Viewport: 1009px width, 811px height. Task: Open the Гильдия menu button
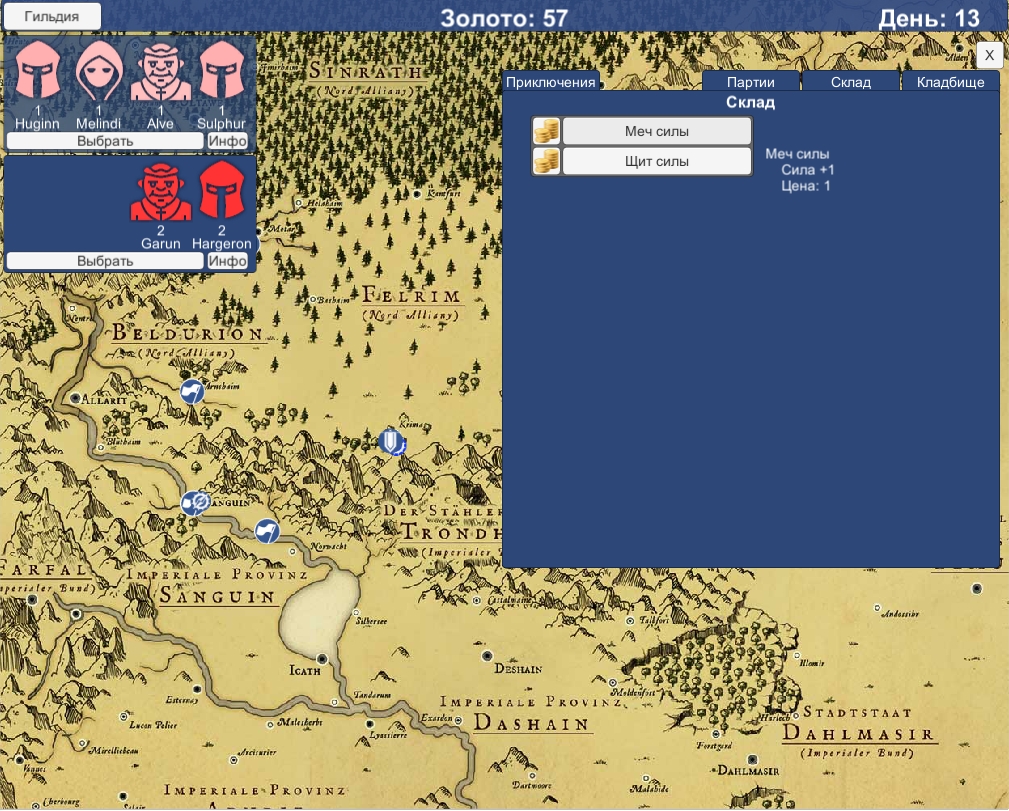click(52, 16)
